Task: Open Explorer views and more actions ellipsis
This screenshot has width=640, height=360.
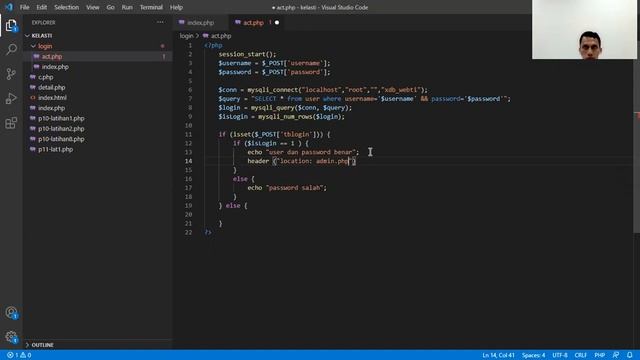Action: pos(160,22)
